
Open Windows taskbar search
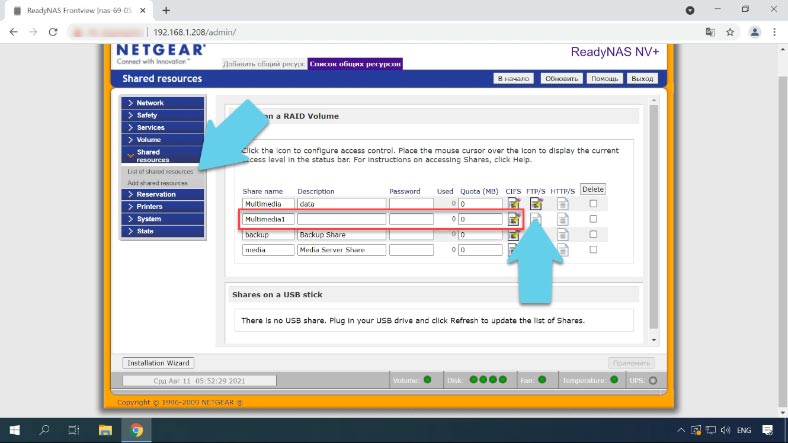[44, 430]
